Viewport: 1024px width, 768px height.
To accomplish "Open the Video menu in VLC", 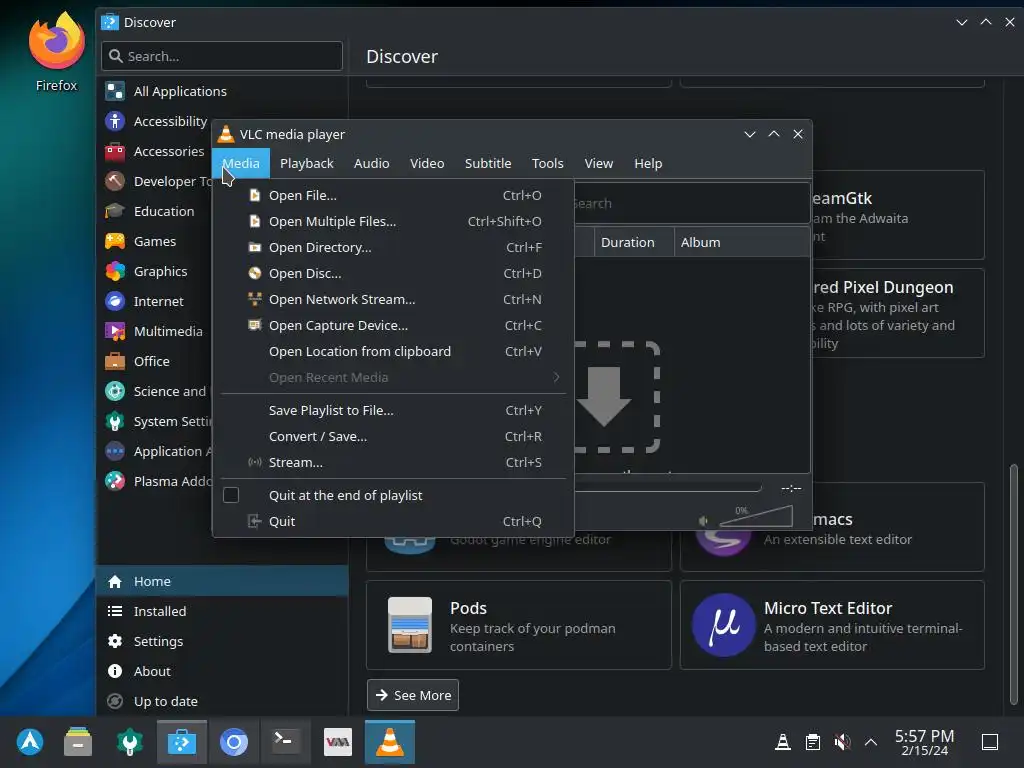I will coord(427,163).
